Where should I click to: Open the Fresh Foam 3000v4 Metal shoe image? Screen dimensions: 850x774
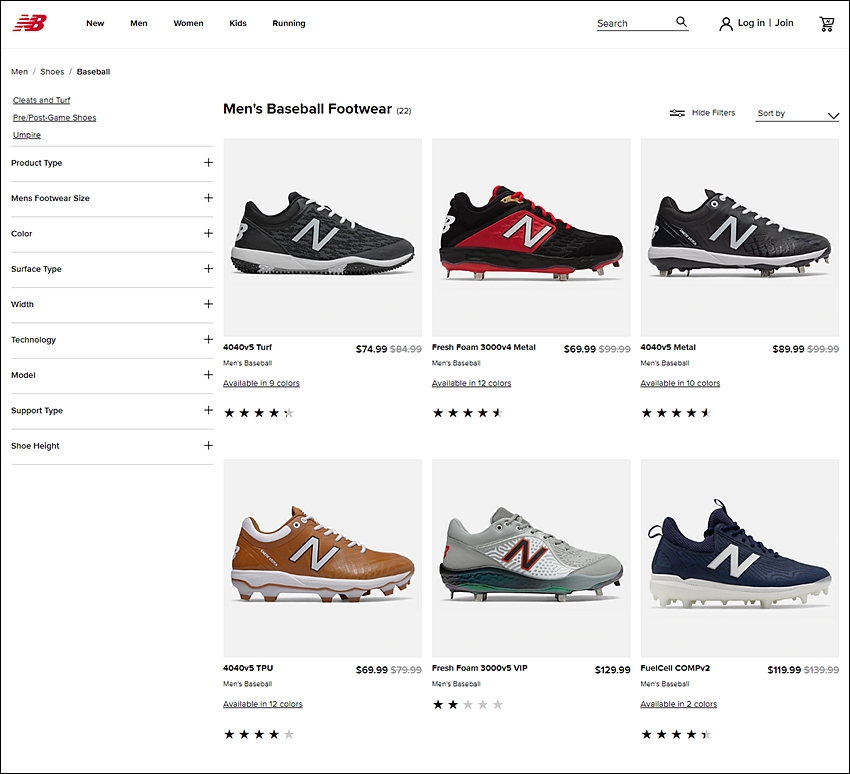pyautogui.click(x=531, y=237)
